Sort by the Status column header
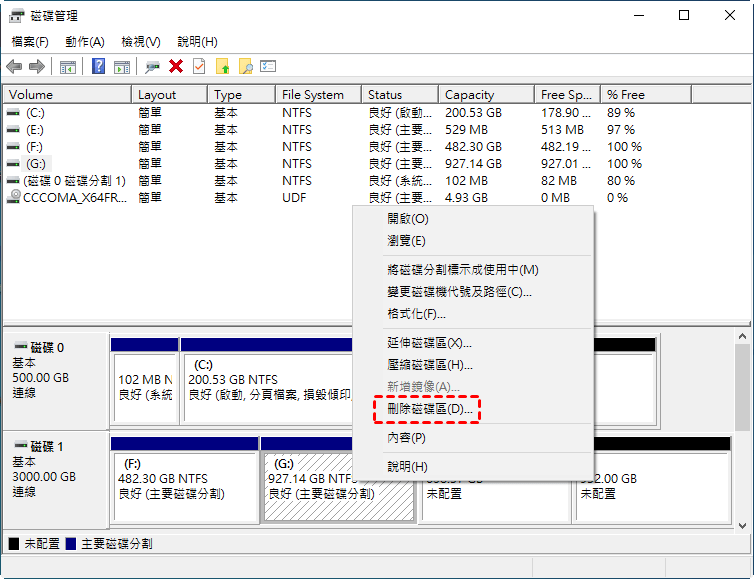 tap(400, 95)
